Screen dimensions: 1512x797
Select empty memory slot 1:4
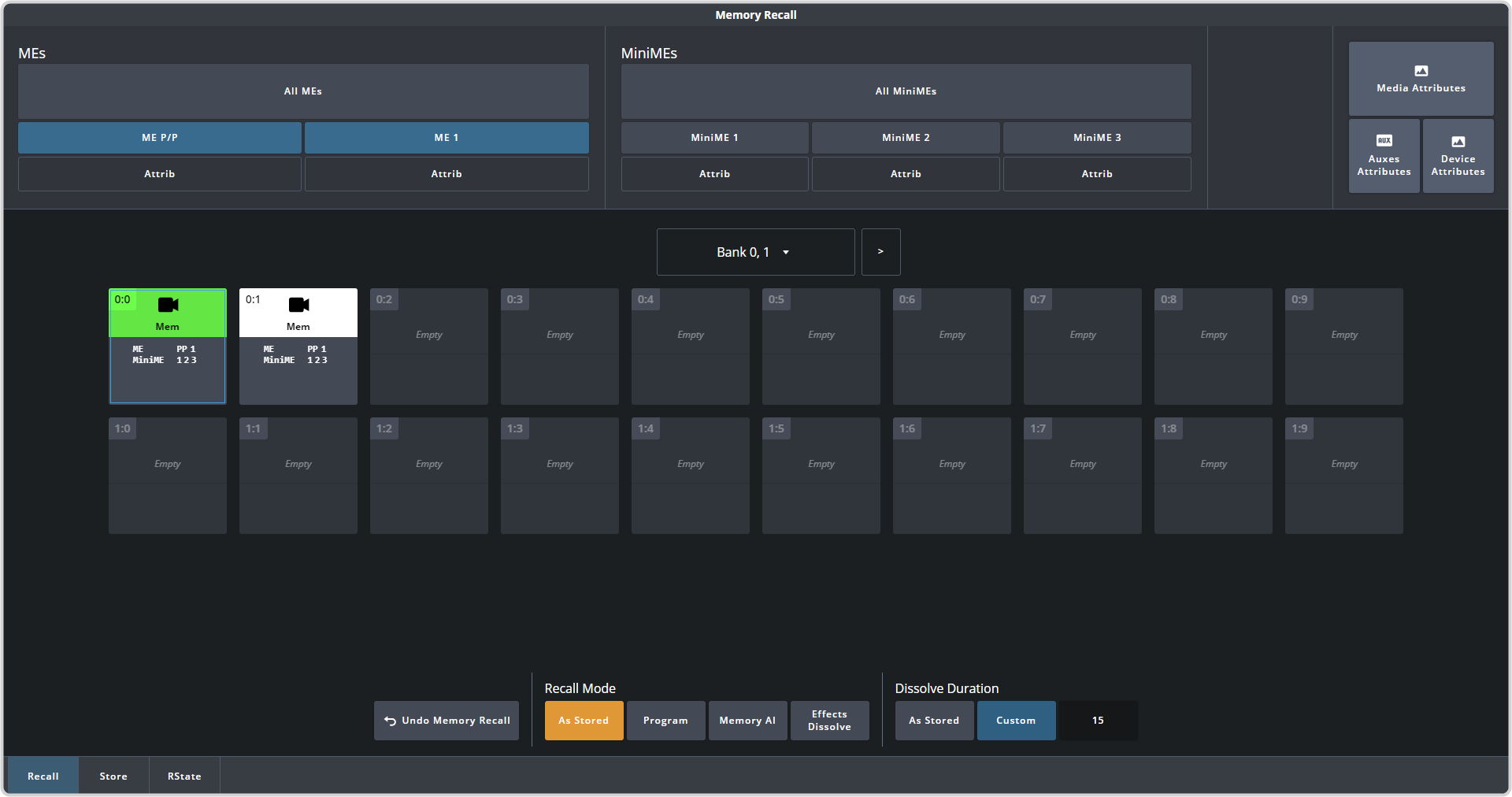[x=691, y=476]
